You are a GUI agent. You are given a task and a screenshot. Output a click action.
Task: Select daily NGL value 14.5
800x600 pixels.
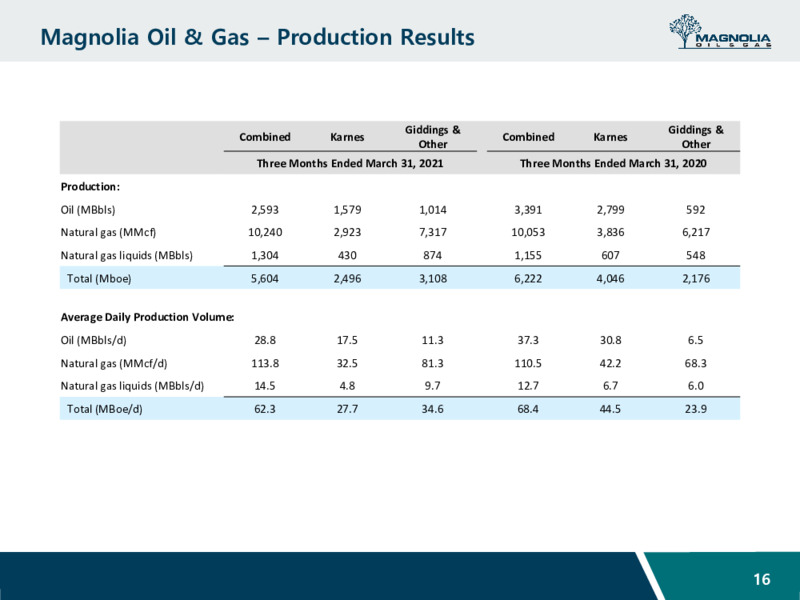click(265, 386)
